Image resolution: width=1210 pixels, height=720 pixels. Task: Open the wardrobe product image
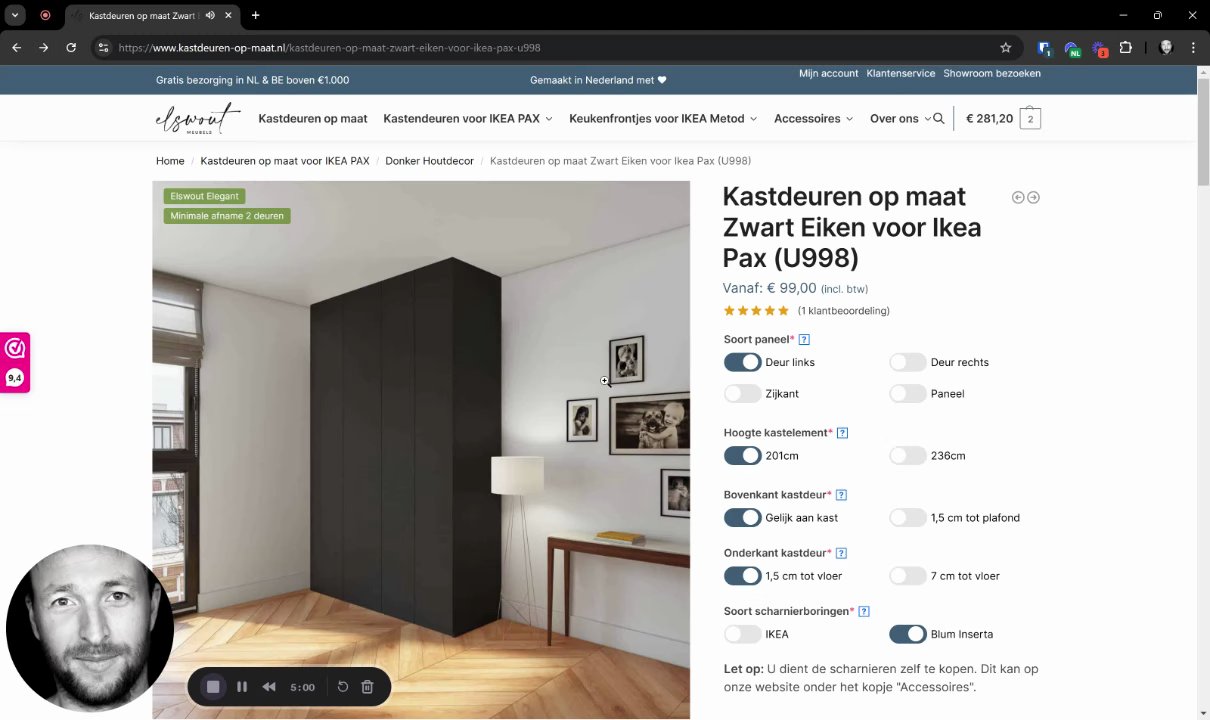click(421, 450)
